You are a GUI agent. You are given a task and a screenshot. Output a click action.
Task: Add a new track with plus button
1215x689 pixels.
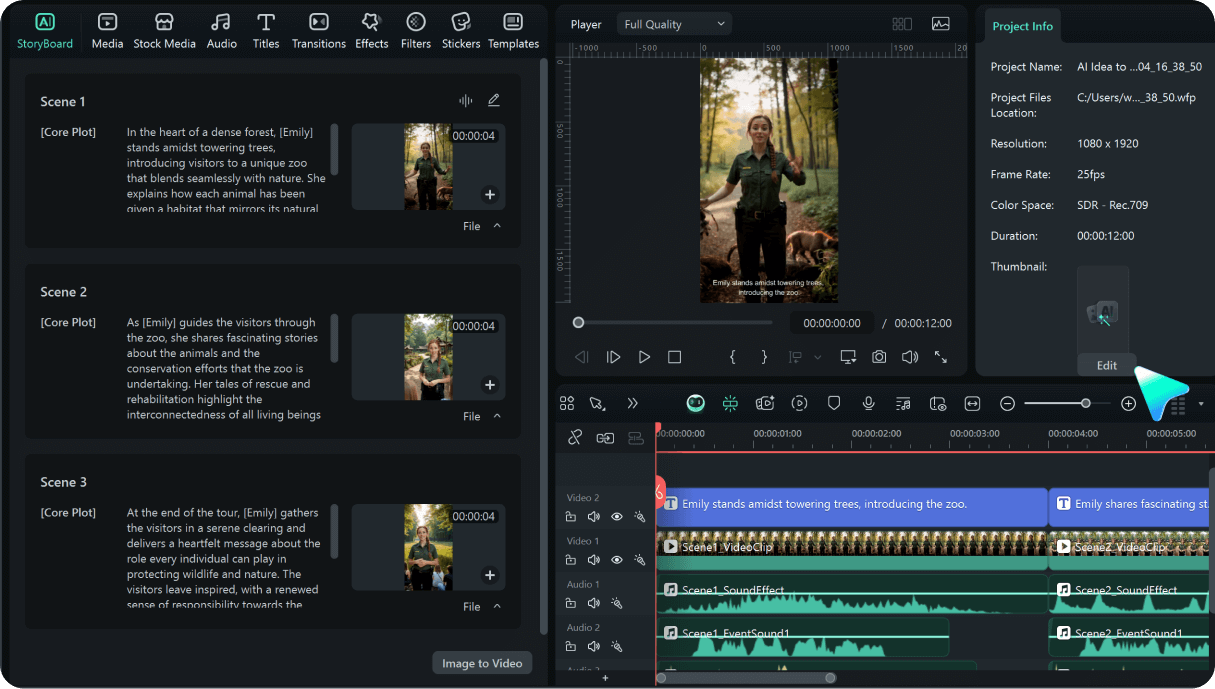605,678
